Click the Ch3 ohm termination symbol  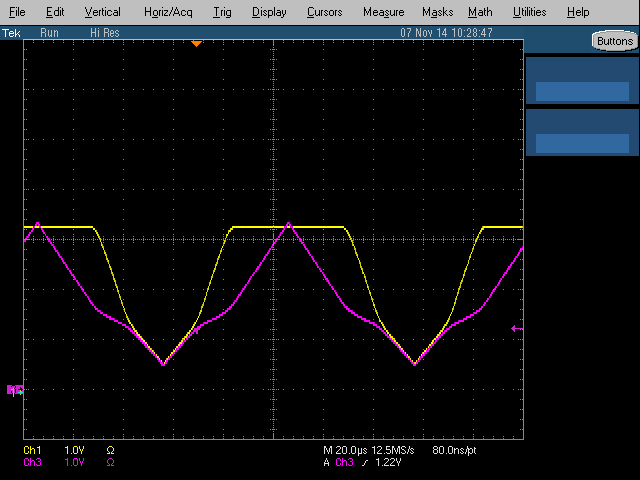pos(110,462)
